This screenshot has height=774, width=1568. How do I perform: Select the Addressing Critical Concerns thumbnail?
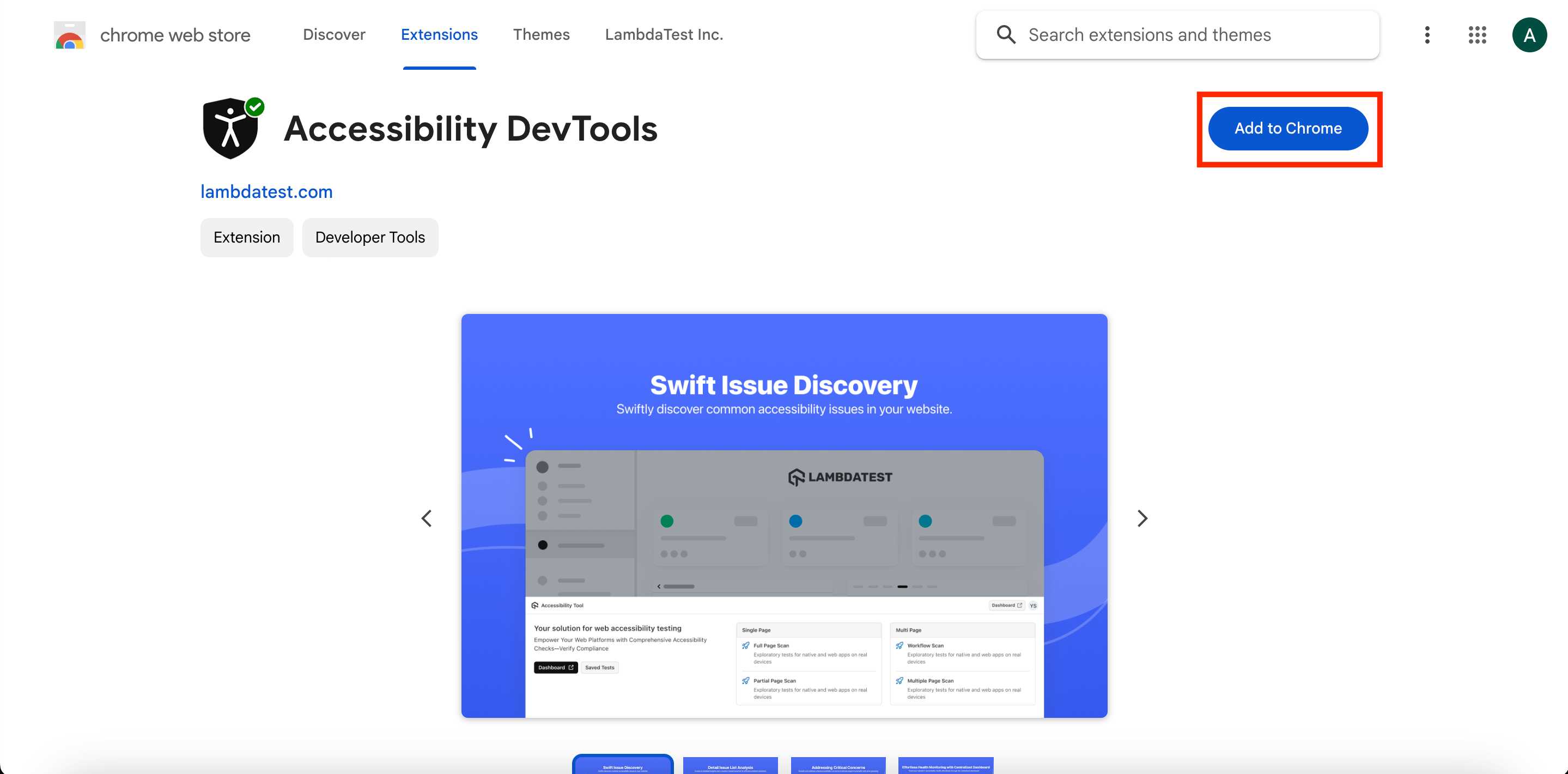(837, 765)
